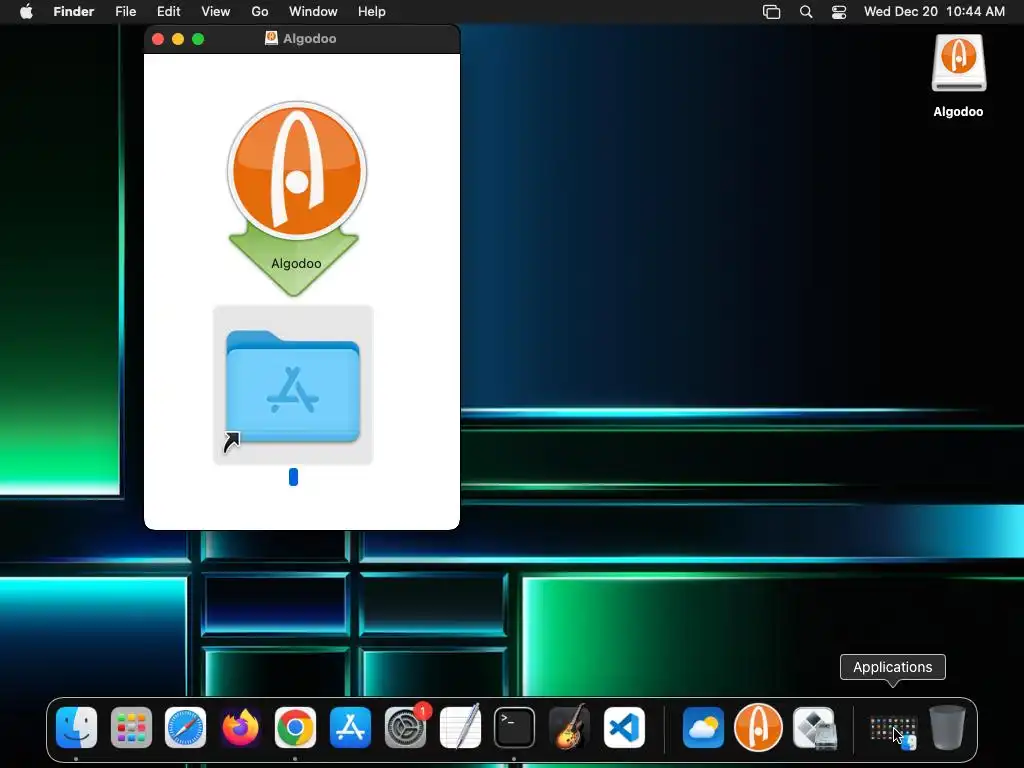The width and height of the screenshot is (1024, 768).
Task: Open the Finder menu in the menu bar
Action: [74, 12]
